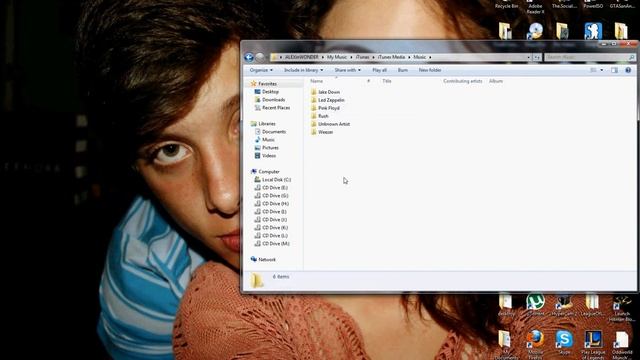Launch uTorrent from the desktop

pos(535,304)
